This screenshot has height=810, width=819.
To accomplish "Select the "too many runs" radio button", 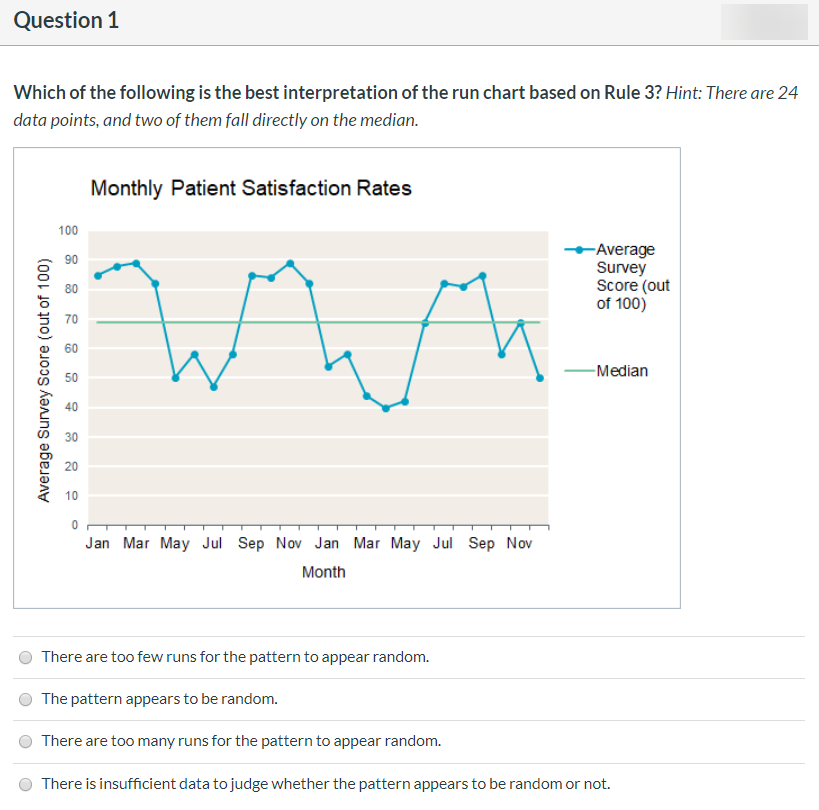I will (26, 742).
